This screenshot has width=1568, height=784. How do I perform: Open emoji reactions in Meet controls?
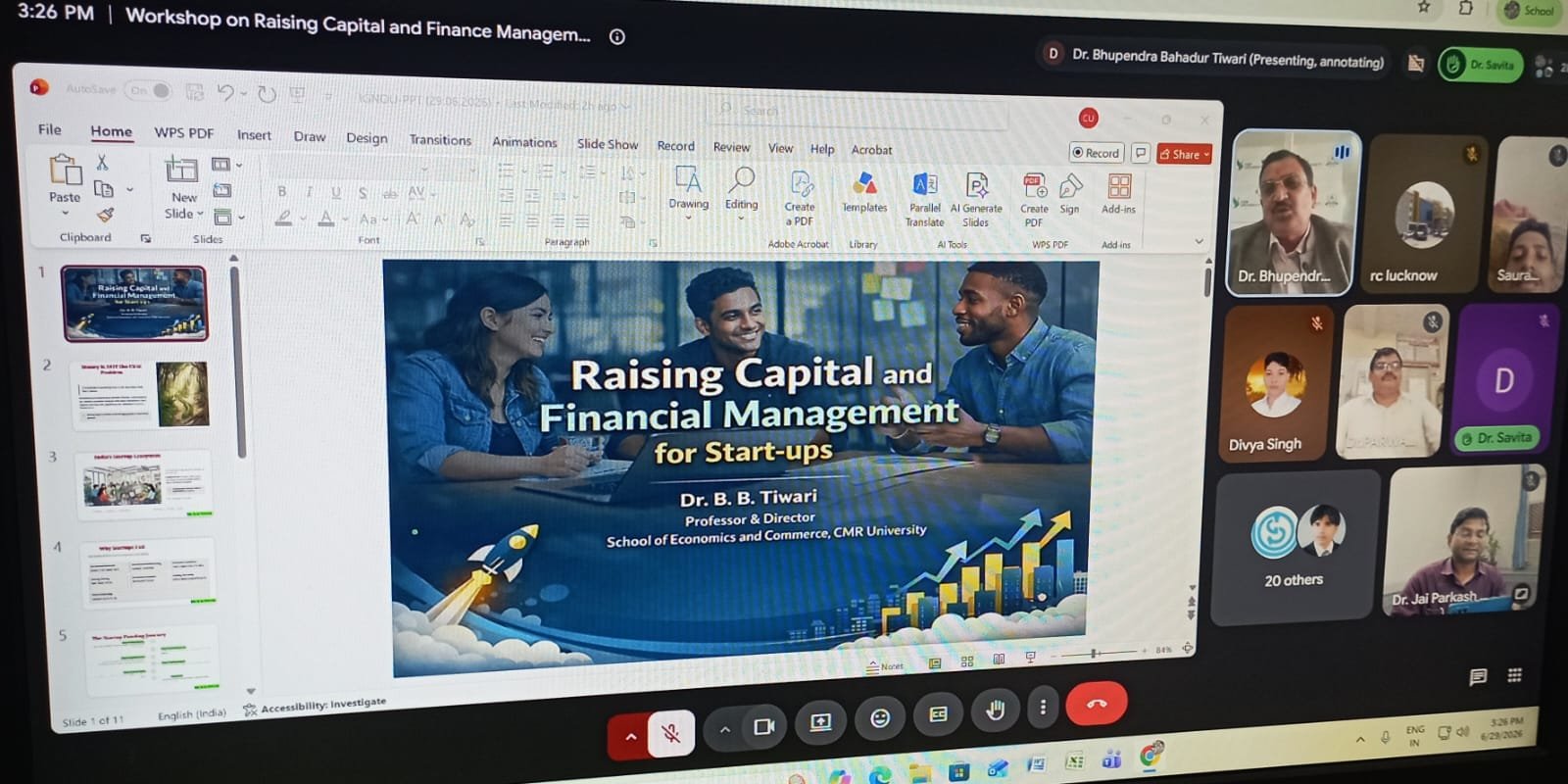[880, 719]
